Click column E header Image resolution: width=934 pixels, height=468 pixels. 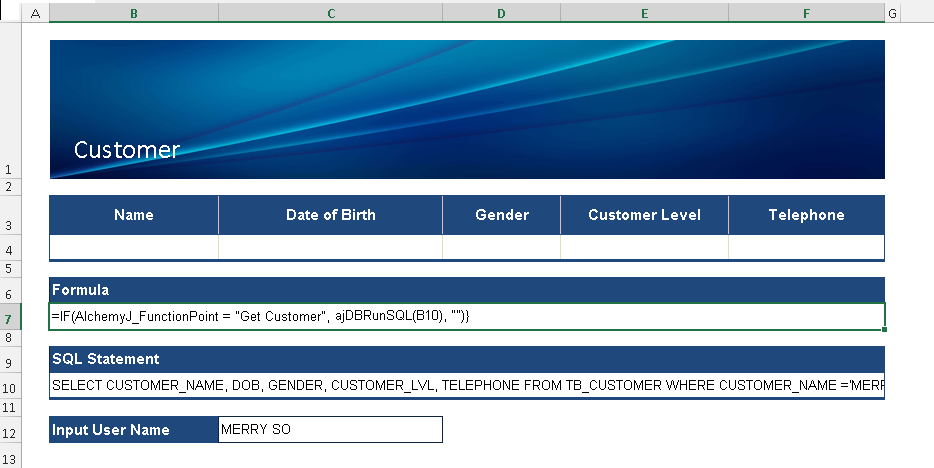tap(644, 13)
